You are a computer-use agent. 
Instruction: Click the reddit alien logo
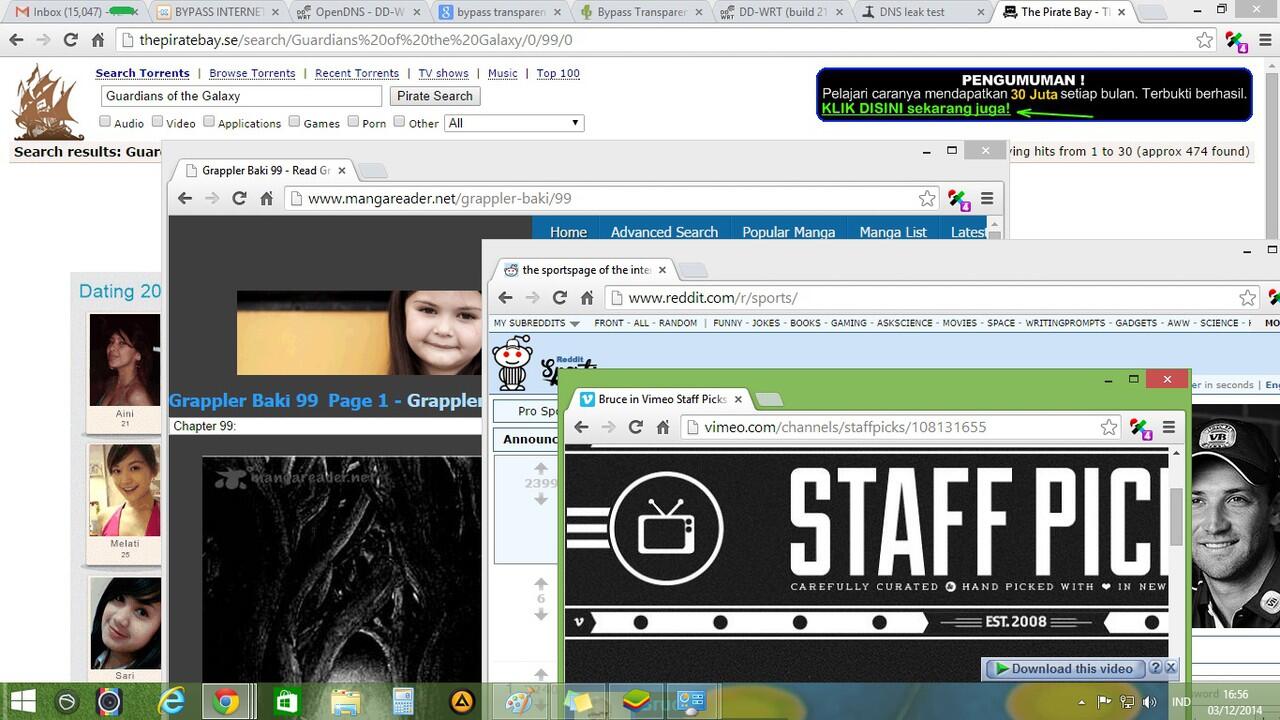513,363
